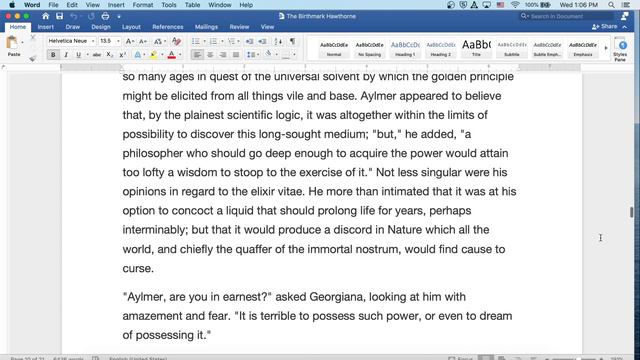Screen dimensions: 640x360
Task: Save the document with the floppy disk icon
Action: click(60, 16)
